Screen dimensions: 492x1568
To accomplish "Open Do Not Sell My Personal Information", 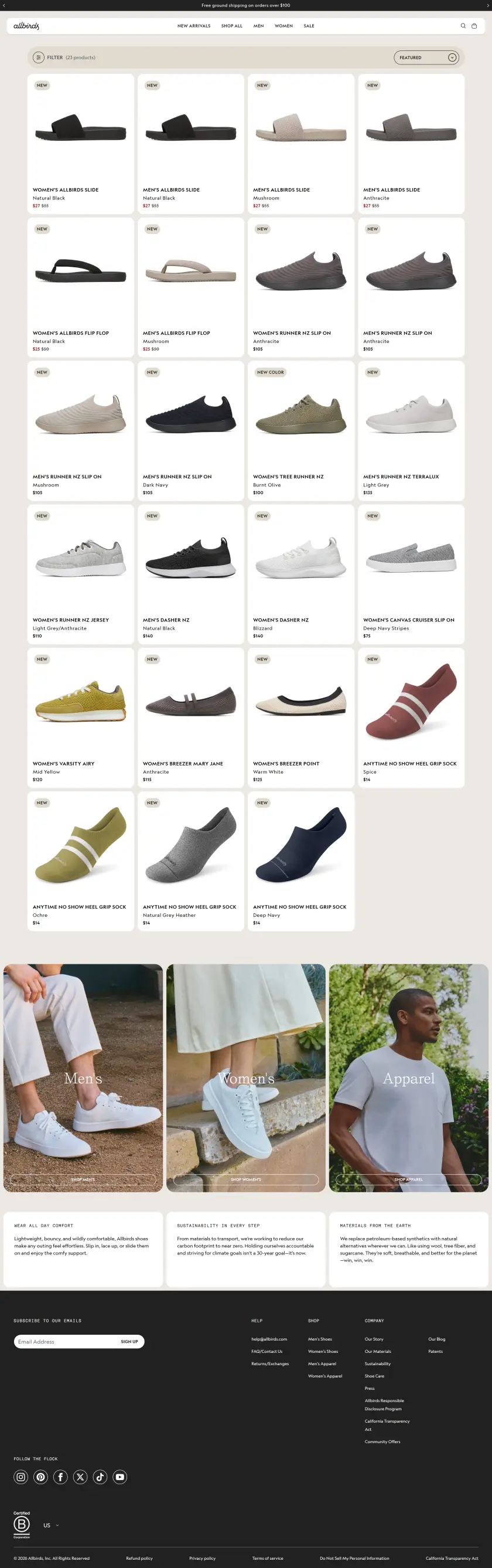I will click(x=354, y=1558).
